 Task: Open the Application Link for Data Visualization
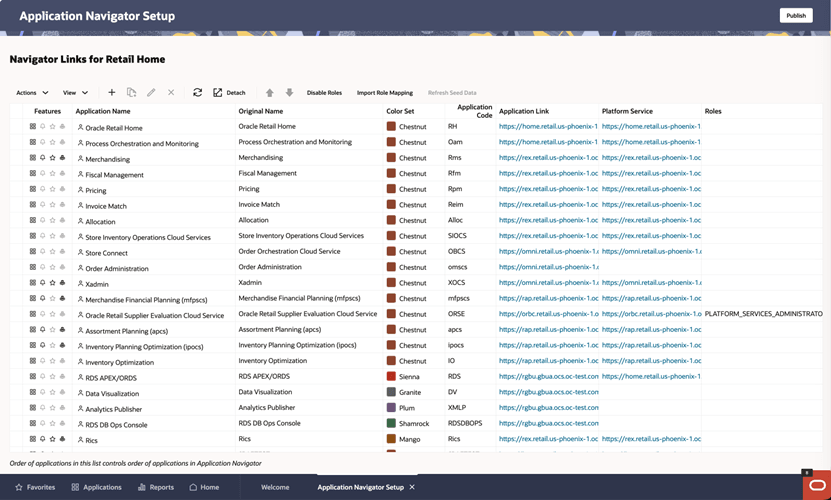(x=549, y=392)
